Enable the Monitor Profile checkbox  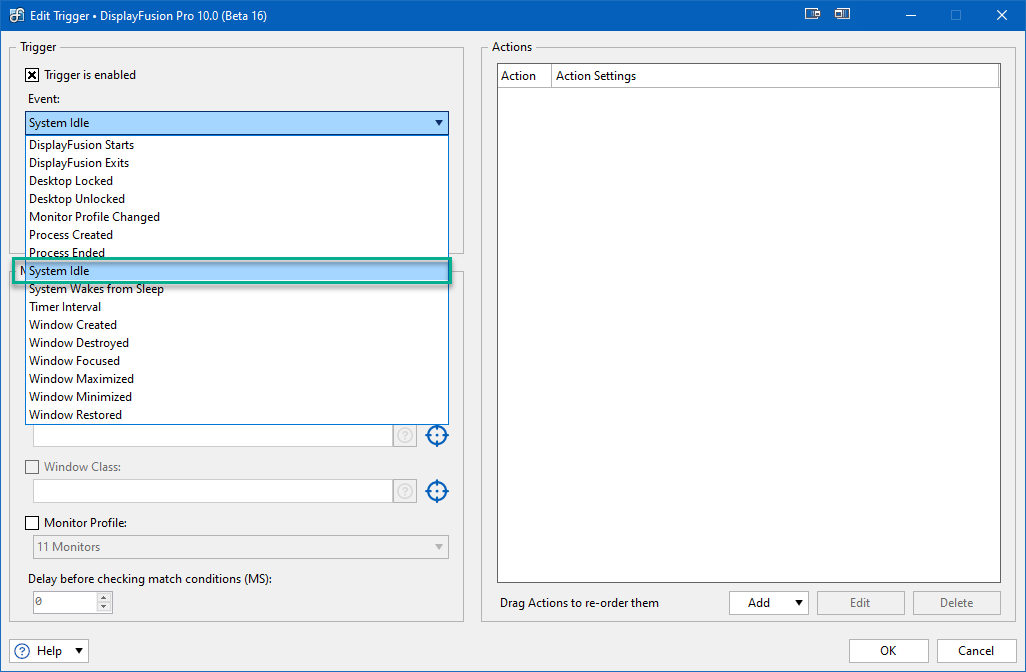[33, 523]
